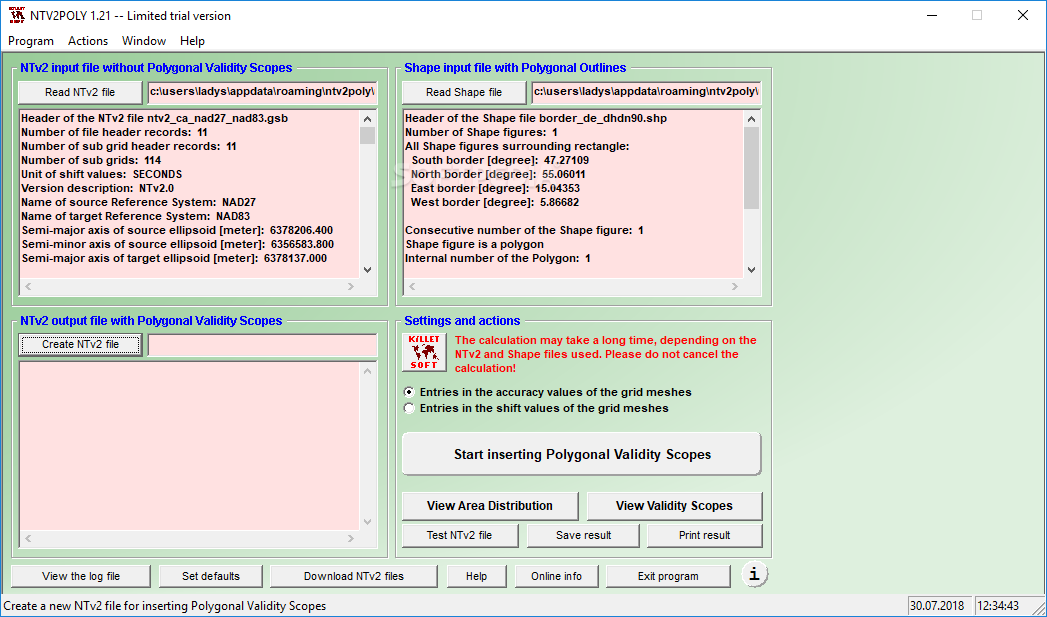This screenshot has height=617, width=1047.
Task: Click the Exit program button
Action: (668, 576)
